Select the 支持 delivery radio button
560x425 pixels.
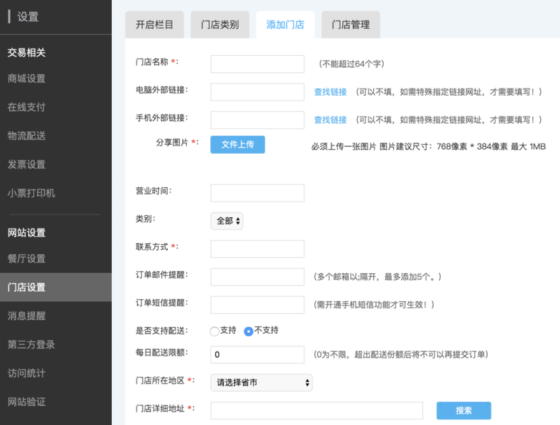pyautogui.click(x=214, y=331)
